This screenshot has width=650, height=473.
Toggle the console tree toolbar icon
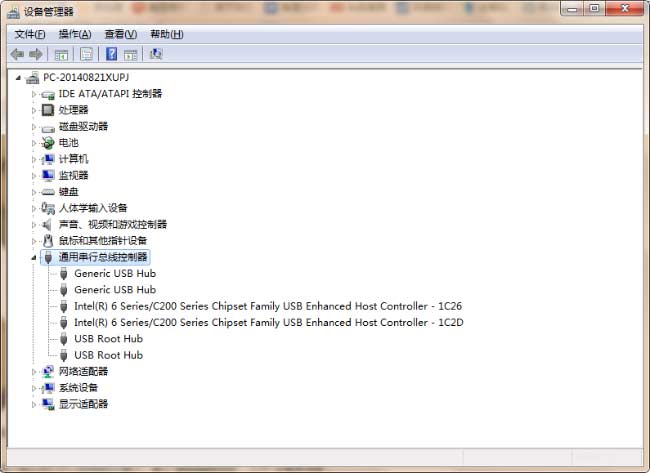click(x=61, y=54)
